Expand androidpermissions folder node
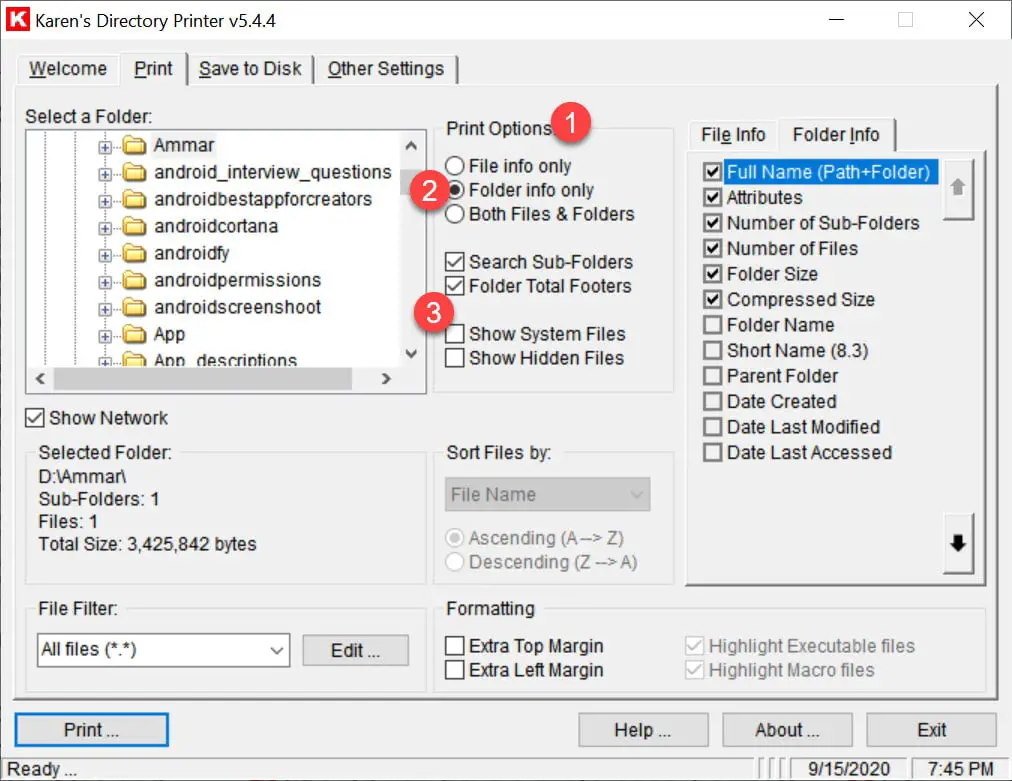 point(105,283)
